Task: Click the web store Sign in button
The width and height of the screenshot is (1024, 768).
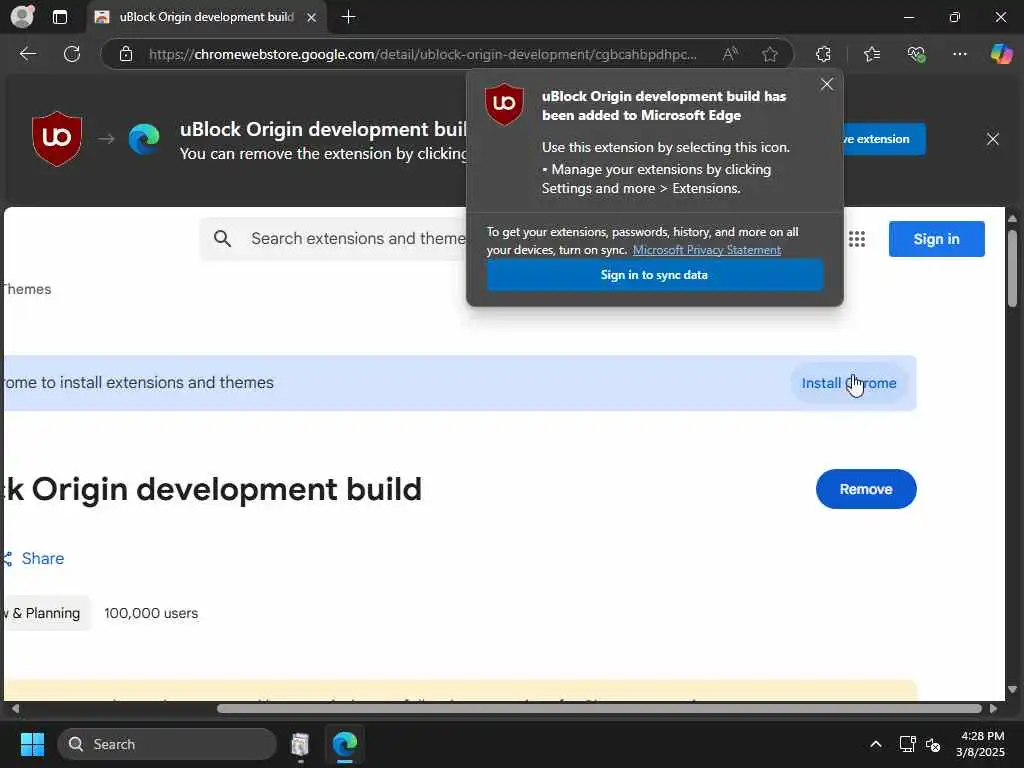Action: coord(936,239)
